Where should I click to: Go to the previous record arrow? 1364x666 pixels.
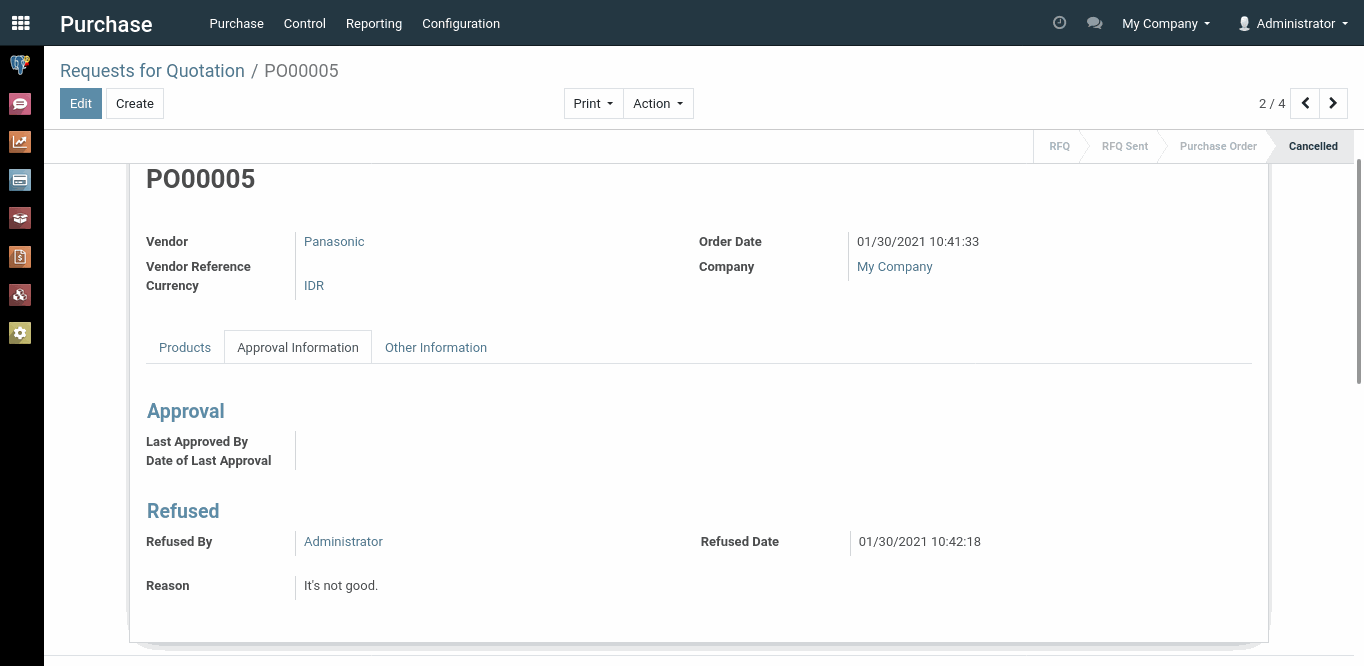(x=1305, y=104)
